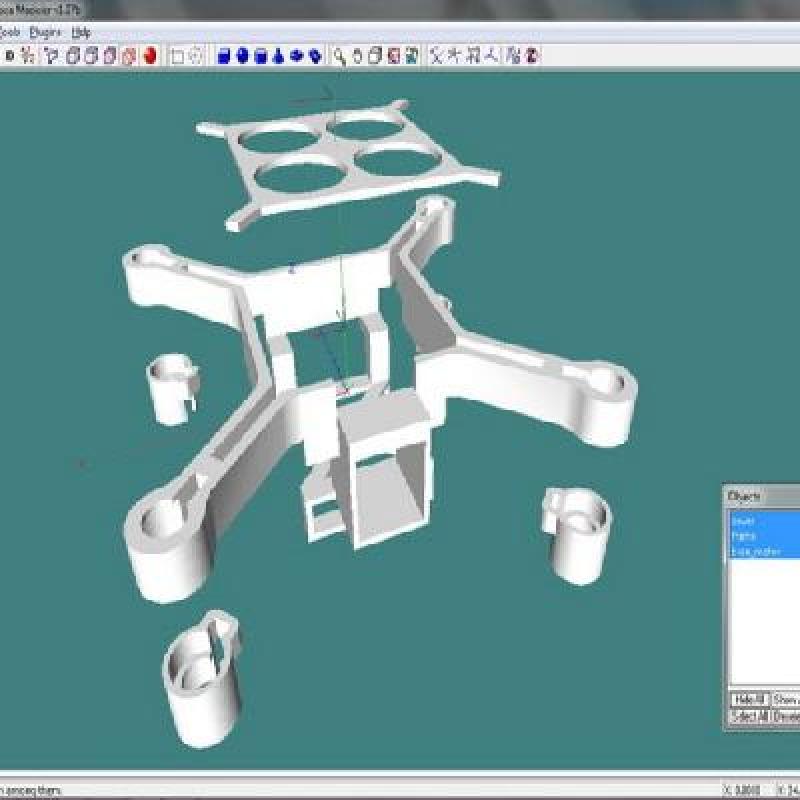This screenshot has height=800, width=800.
Task: Activate the magnifying glass zoom tool
Action: (340, 56)
